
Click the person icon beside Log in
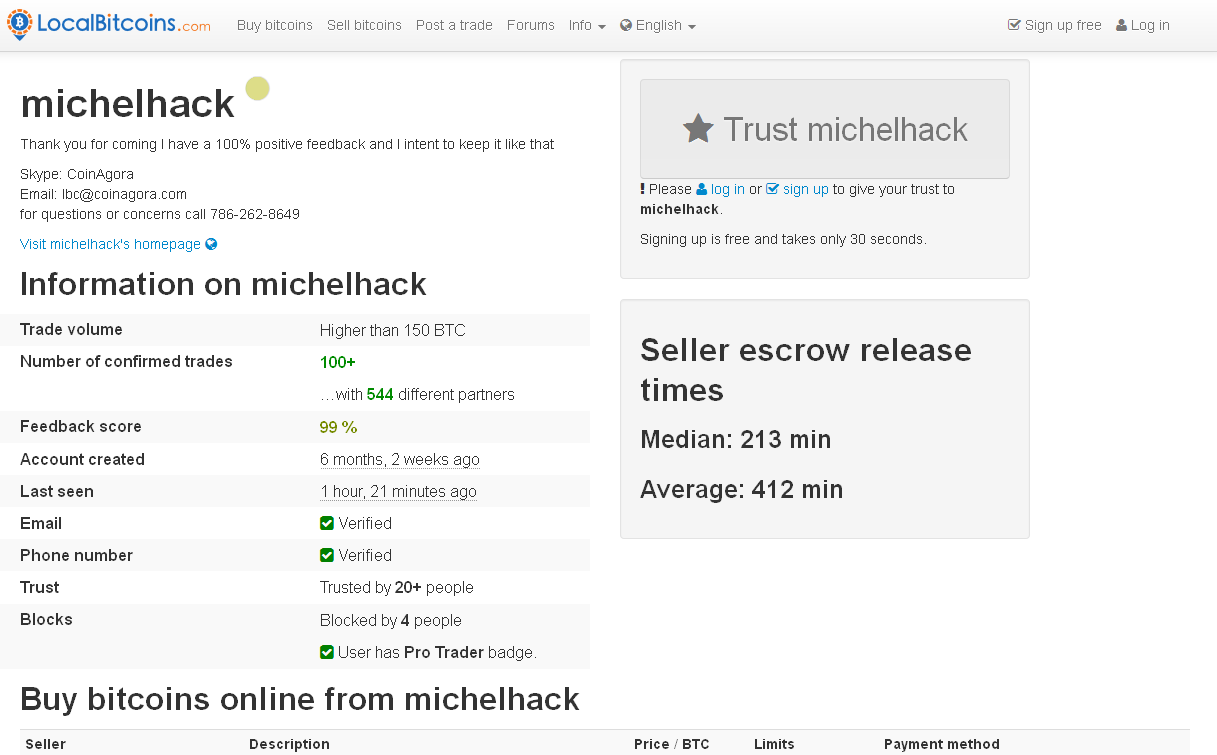[1121, 25]
